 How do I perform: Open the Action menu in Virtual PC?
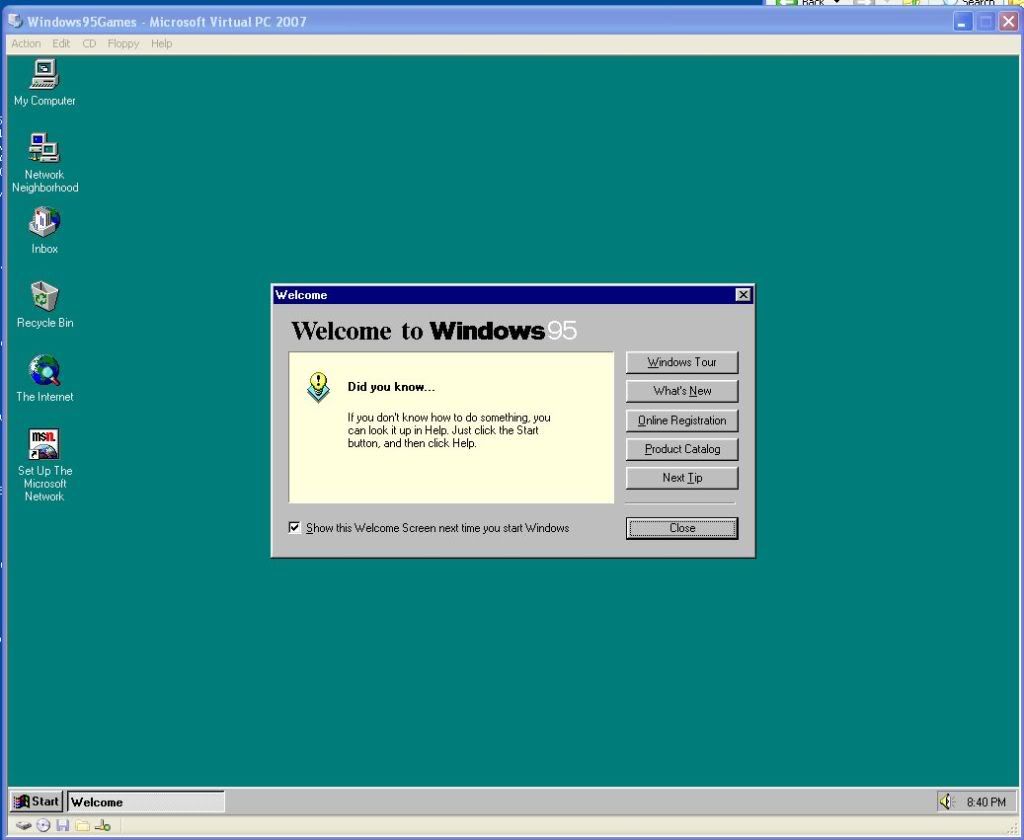(x=26, y=44)
